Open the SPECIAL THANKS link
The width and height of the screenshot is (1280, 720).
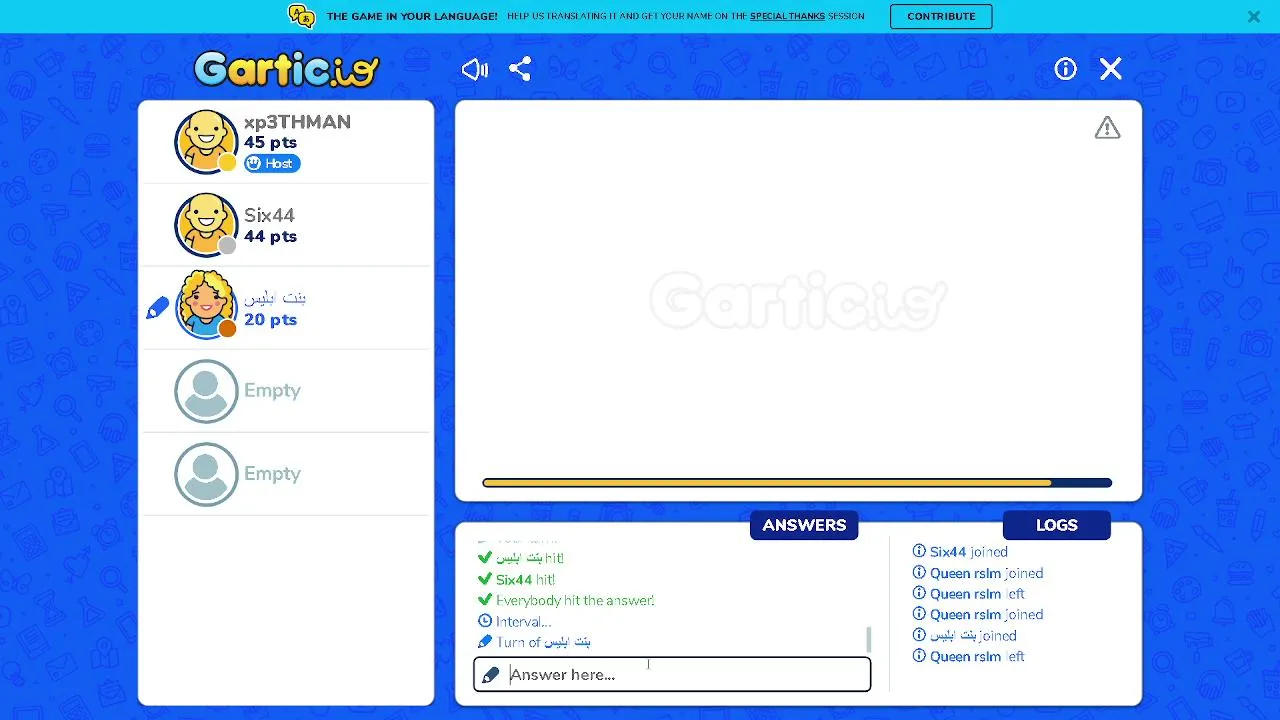[x=787, y=16]
